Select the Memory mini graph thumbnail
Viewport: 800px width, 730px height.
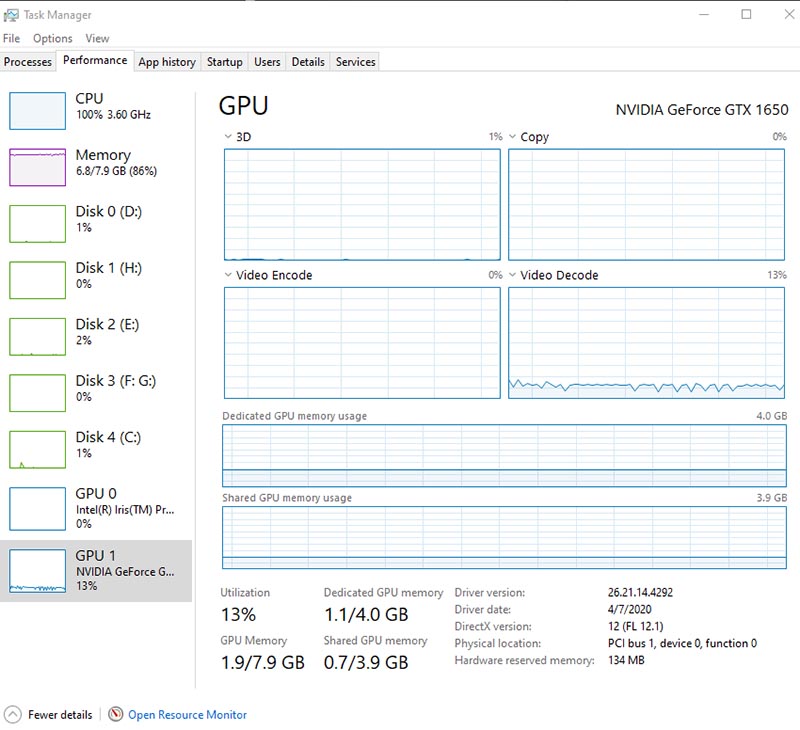(37, 167)
